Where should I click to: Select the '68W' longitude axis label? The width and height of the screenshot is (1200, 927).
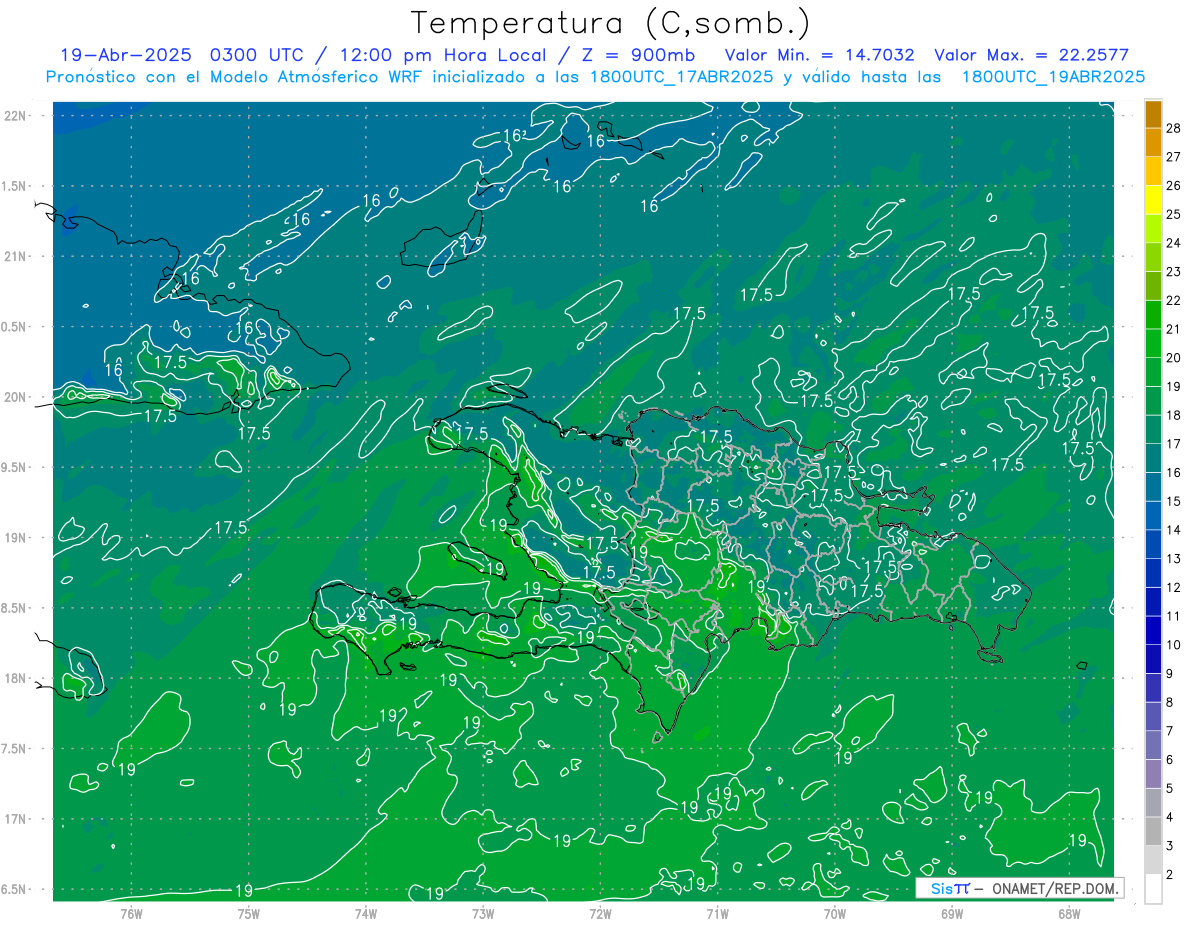click(x=1068, y=913)
